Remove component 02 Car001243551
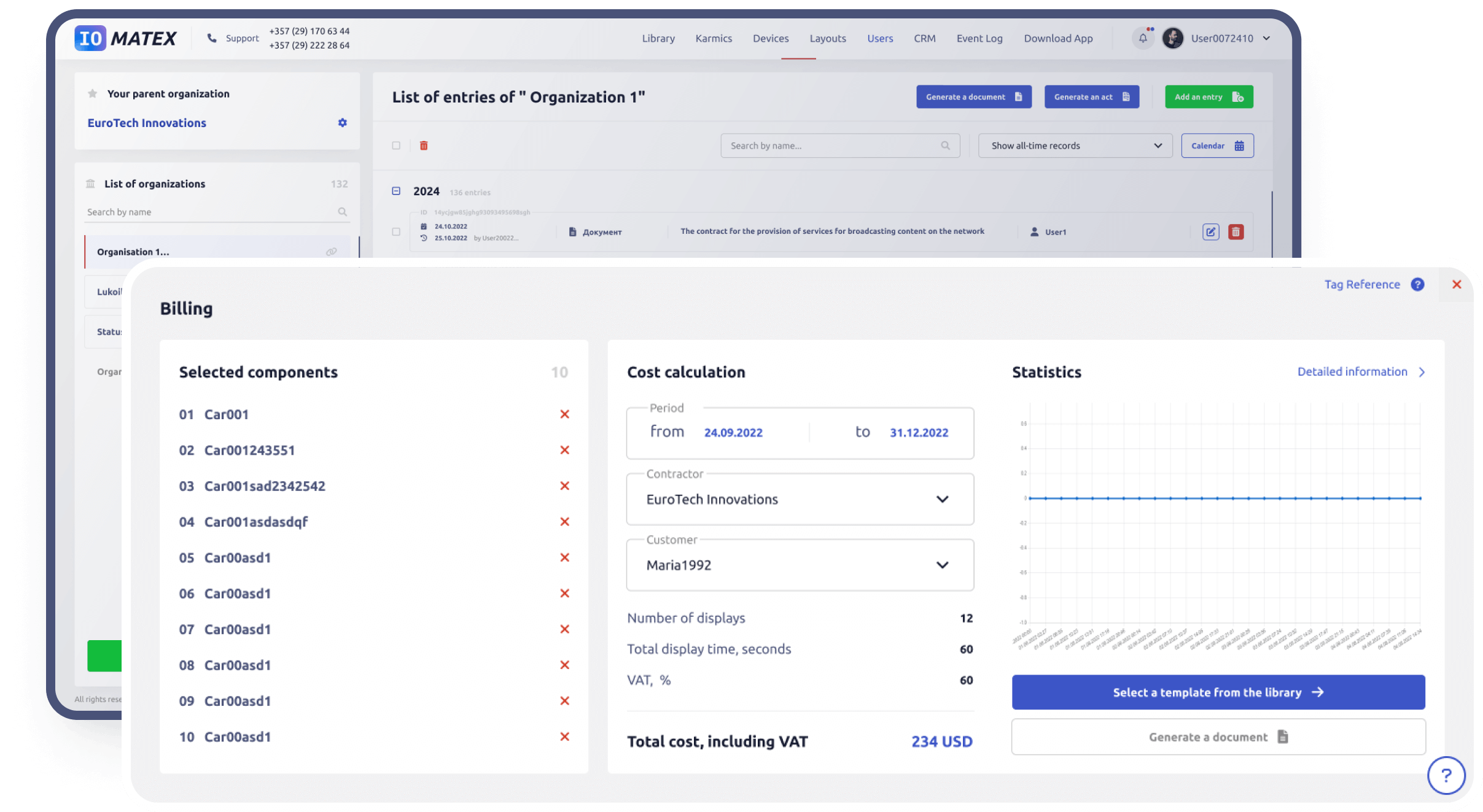This screenshot has height=812, width=1483. [565, 450]
